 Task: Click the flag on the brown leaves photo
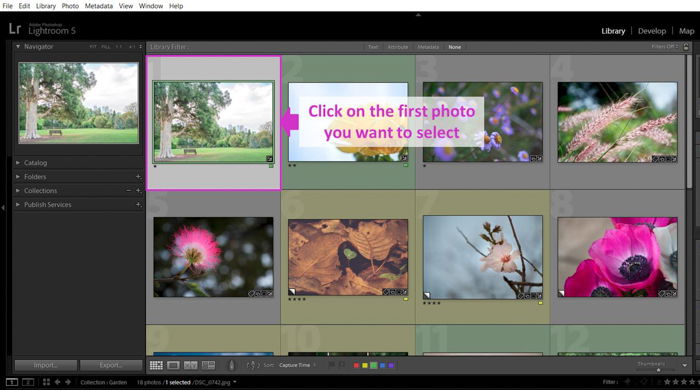pyautogui.click(x=292, y=292)
